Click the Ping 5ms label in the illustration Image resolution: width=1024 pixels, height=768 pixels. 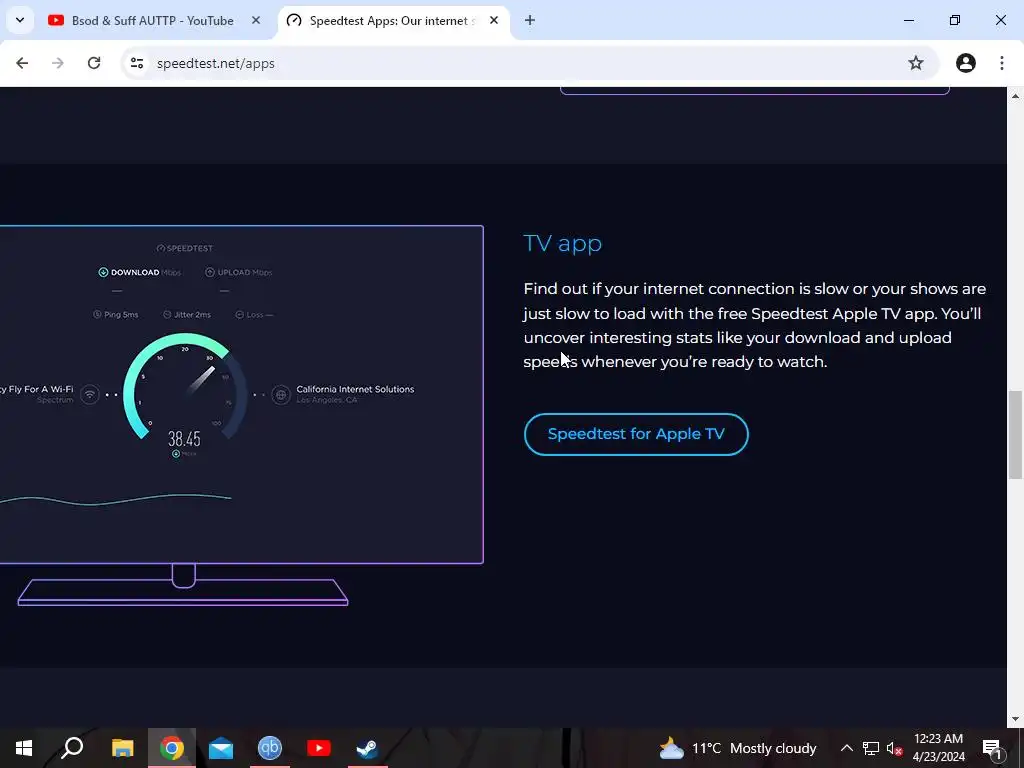click(116, 315)
